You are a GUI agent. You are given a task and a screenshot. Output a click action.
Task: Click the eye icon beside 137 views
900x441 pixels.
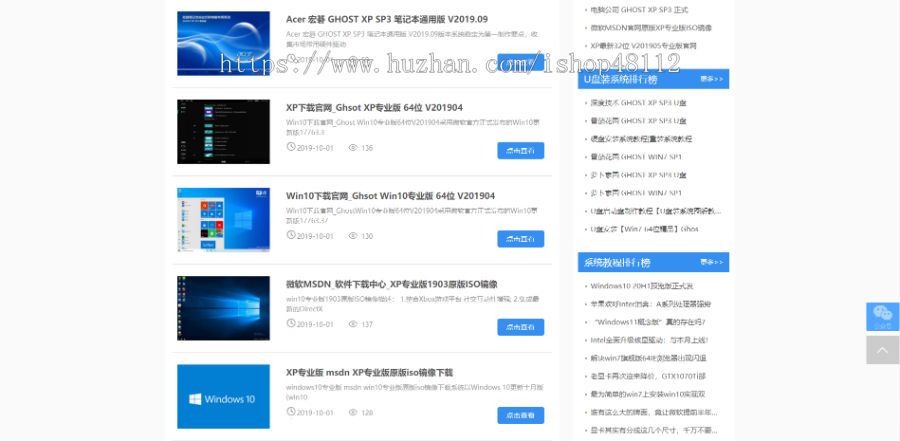(353, 324)
